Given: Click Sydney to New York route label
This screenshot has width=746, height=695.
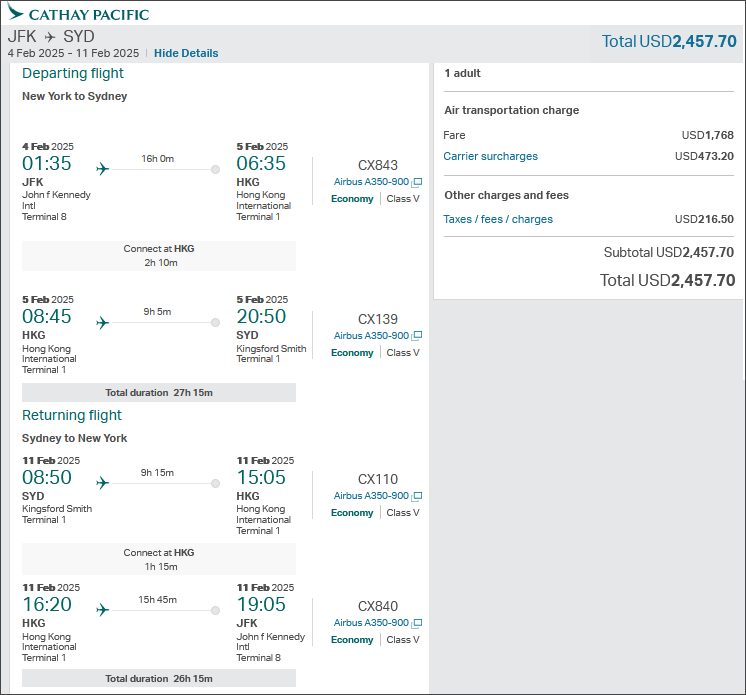Looking at the screenshot, I should pos(75,438).
